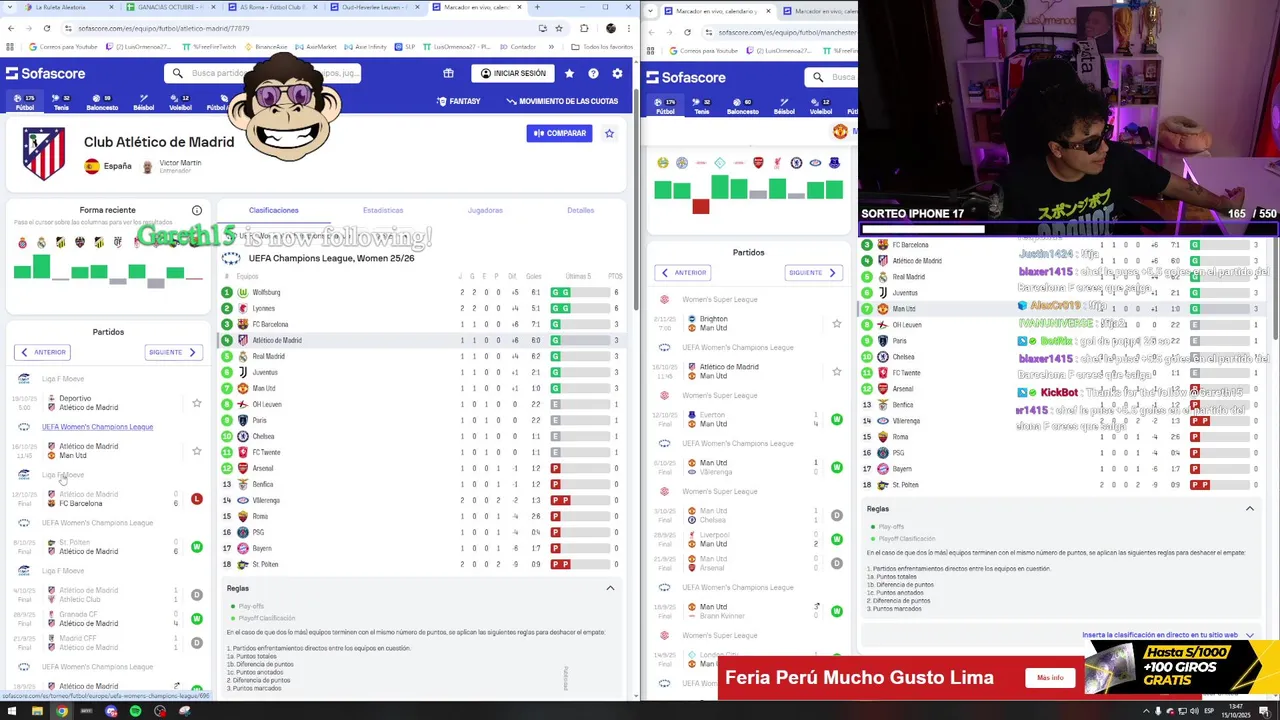1280x720 pixels.
Task: Collapse the Reglas section in right window
Action: (1249, 509)
